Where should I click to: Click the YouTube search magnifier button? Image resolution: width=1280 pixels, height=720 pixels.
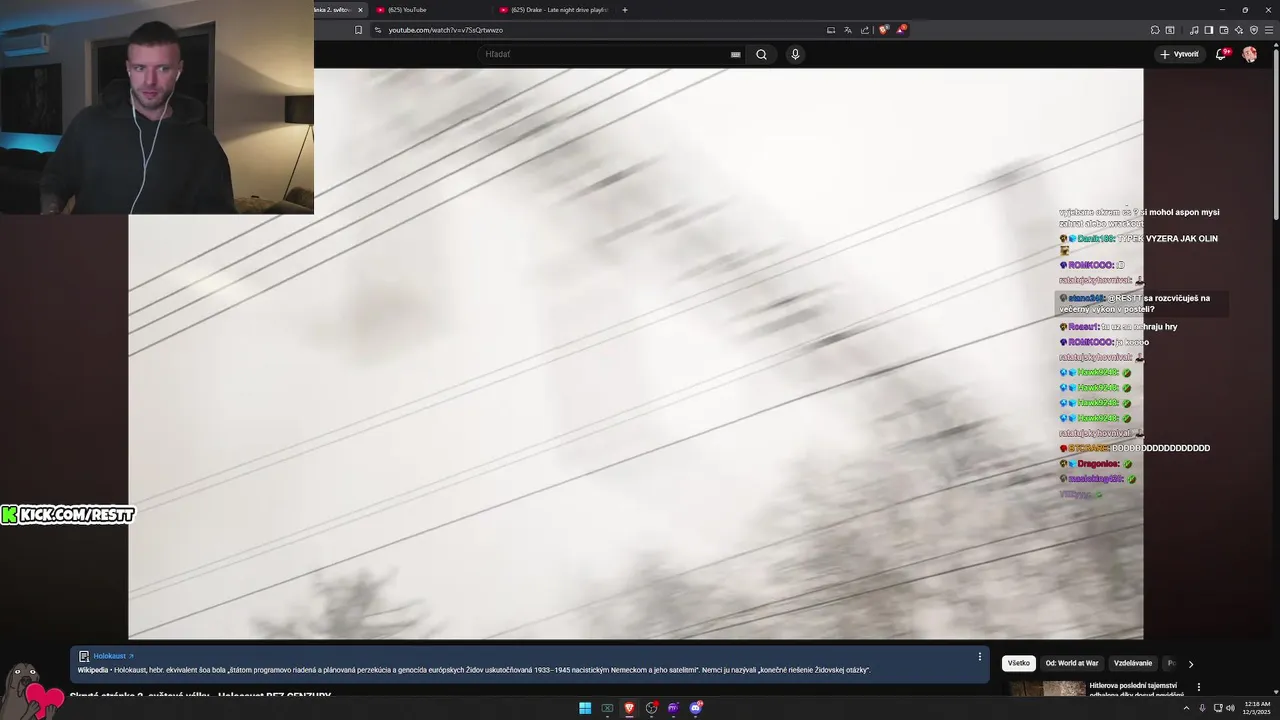(761, 54)
